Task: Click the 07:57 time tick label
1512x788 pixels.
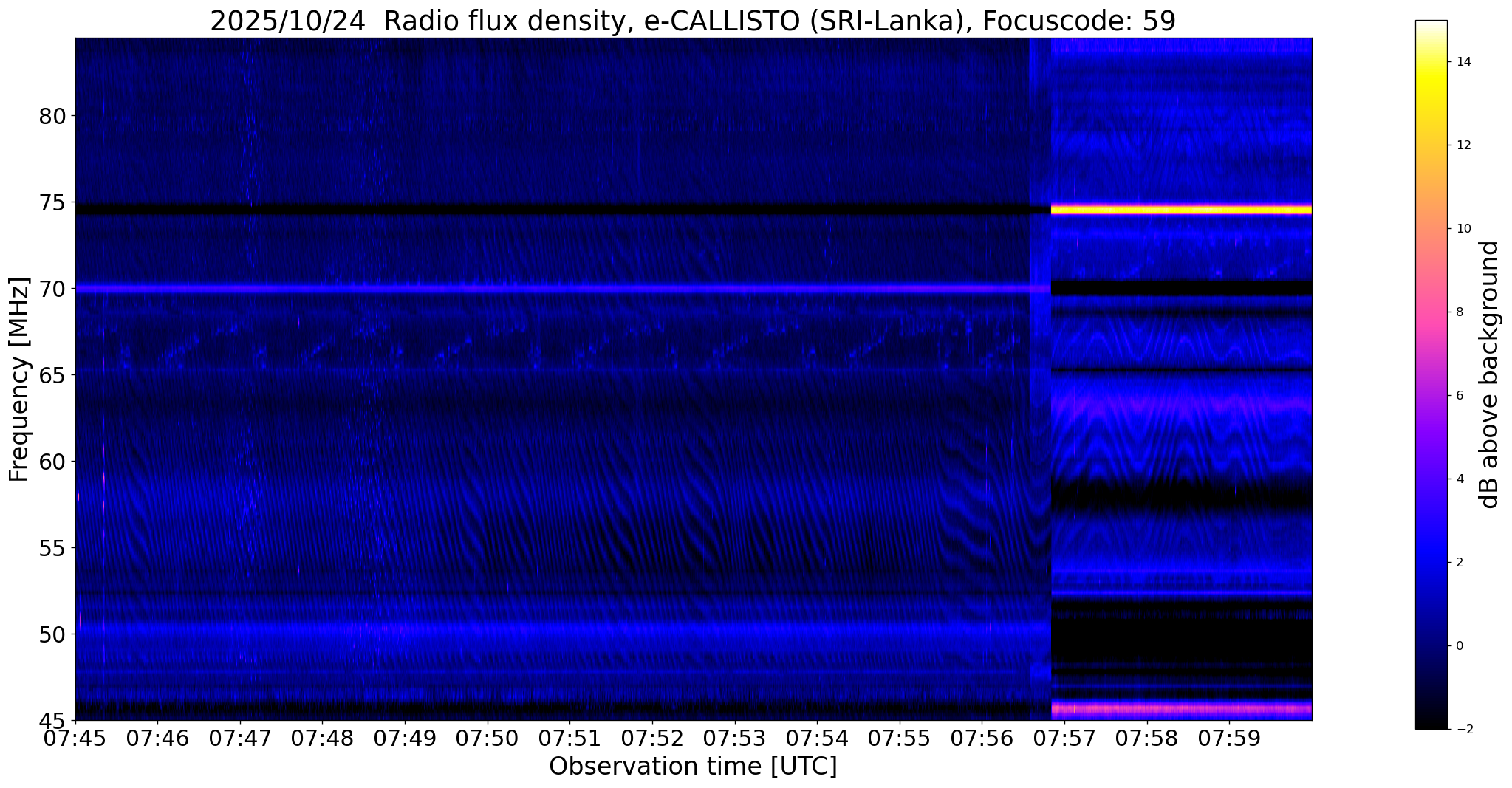Action: pyautogui.click(x=1064, y=739)
